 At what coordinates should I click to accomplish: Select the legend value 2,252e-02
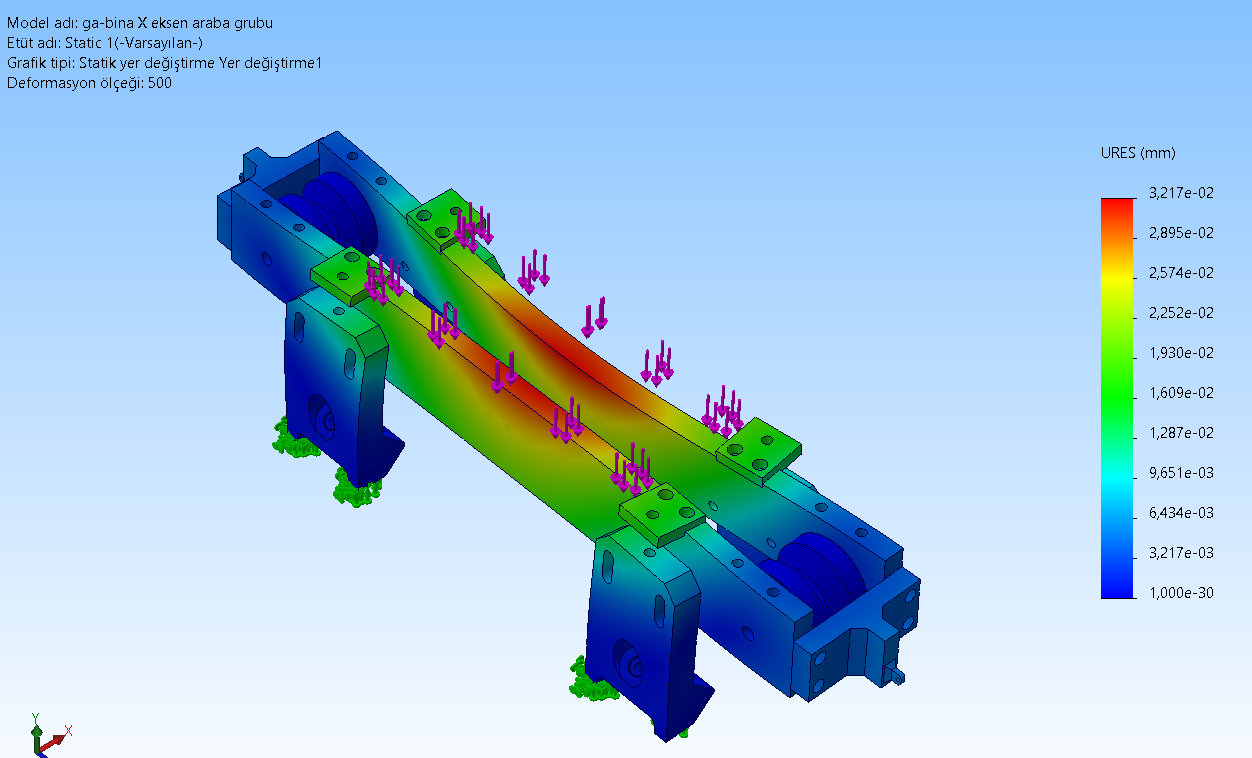click(x=1182, y=313)
